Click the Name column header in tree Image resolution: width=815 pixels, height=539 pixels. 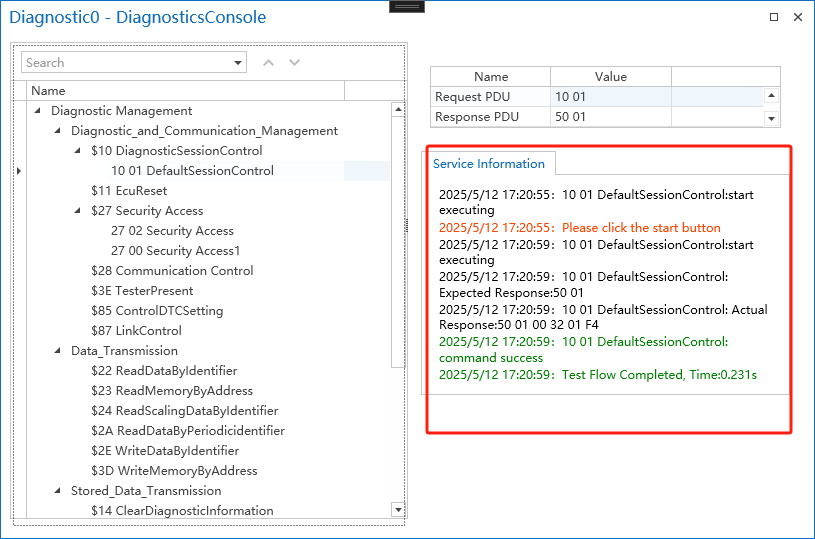[185, 91]
